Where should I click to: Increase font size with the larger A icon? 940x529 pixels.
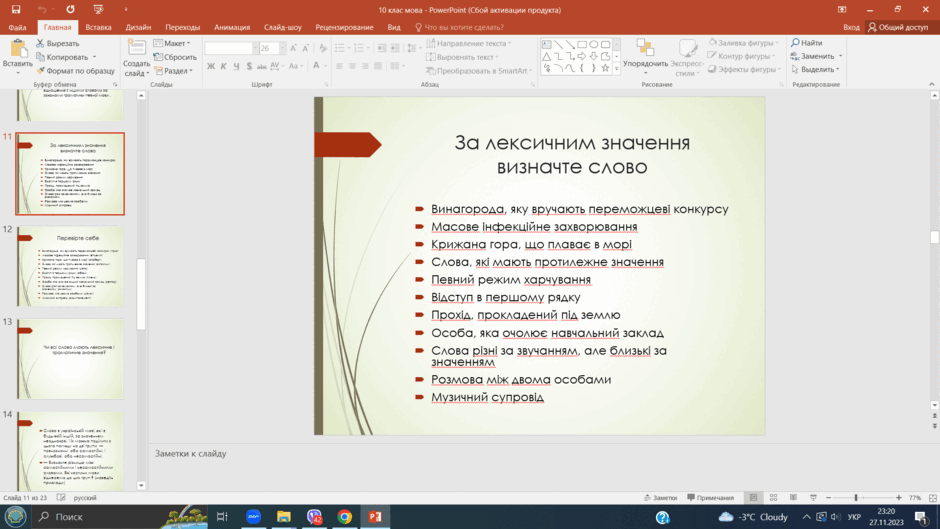pos(293,48)
